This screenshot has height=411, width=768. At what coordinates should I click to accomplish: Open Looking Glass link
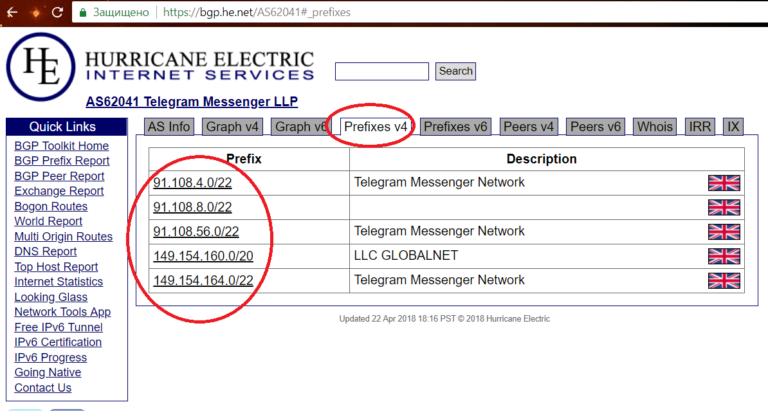(50, 297)
